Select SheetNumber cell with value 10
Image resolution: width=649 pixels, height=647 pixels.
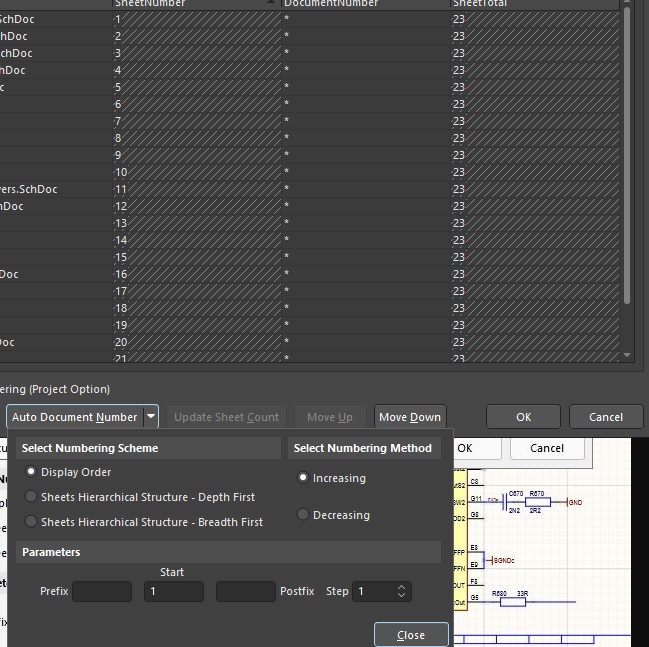pos(197,172)
